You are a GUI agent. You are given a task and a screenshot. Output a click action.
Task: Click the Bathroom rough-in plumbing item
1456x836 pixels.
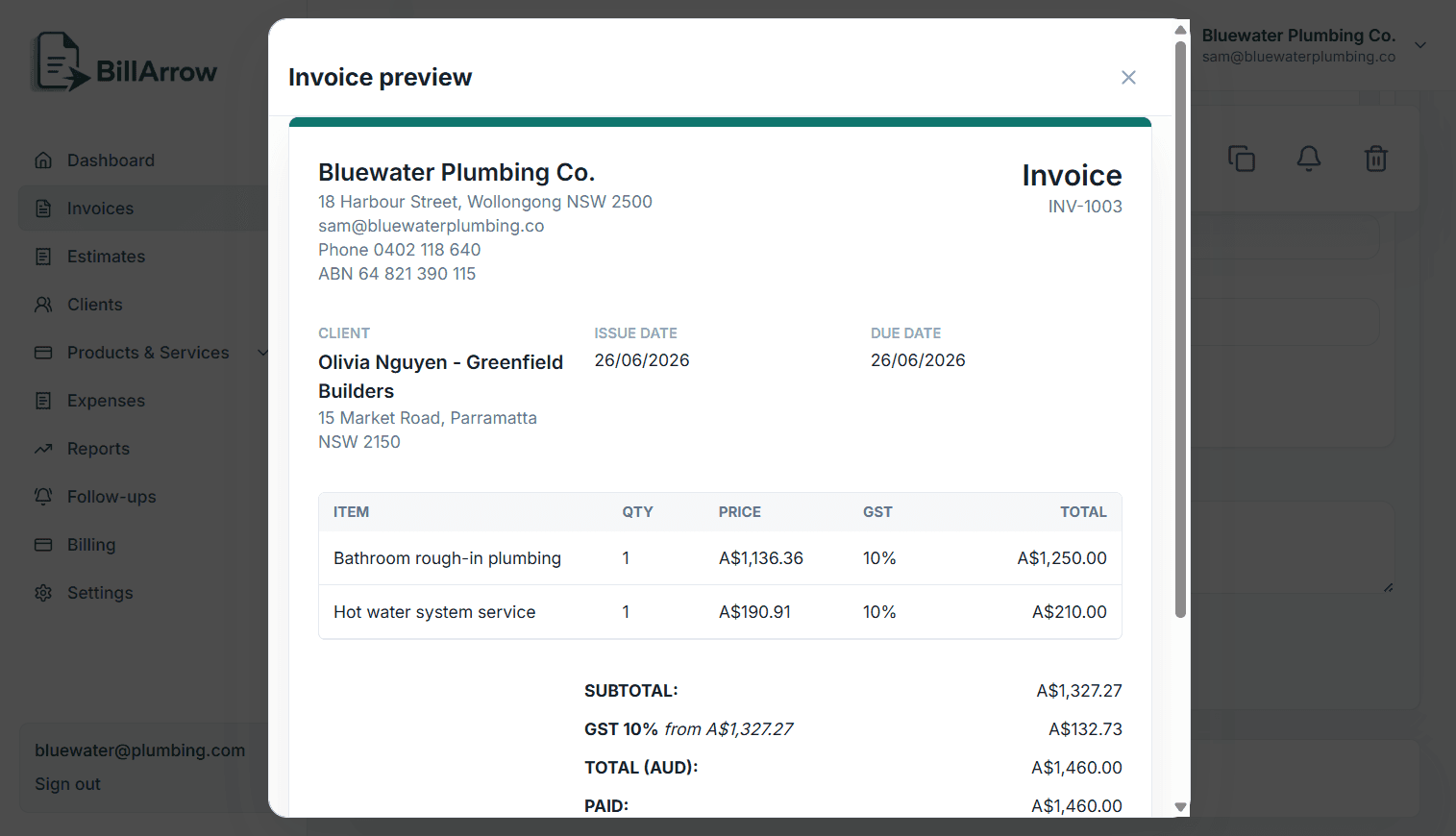coord(447,558)
